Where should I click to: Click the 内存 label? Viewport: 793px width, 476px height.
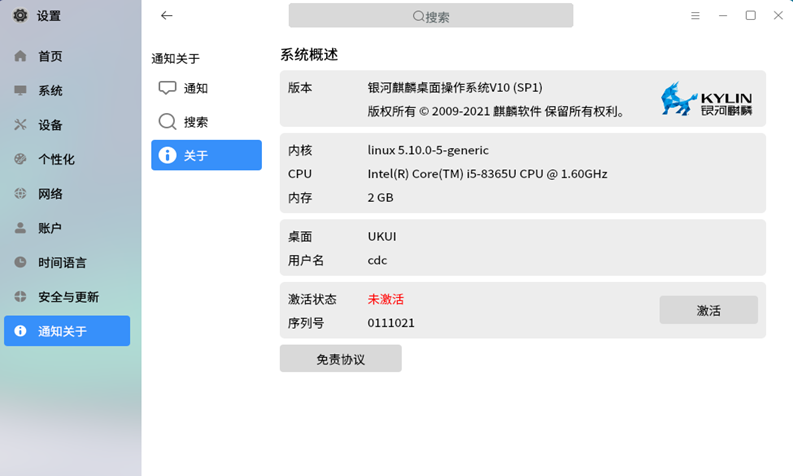point(300,198)
